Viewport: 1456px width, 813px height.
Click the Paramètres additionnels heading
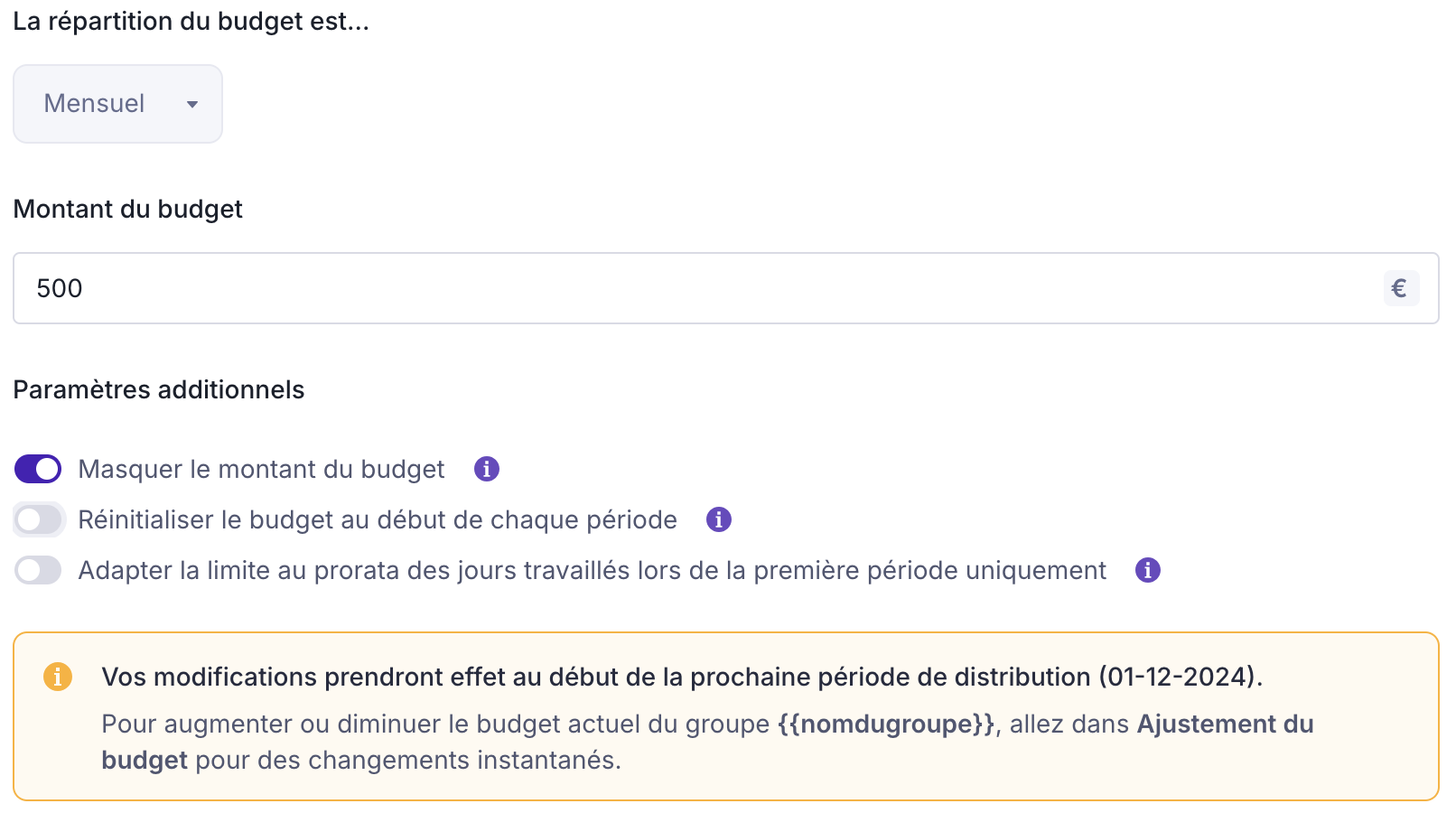point(159,389)
